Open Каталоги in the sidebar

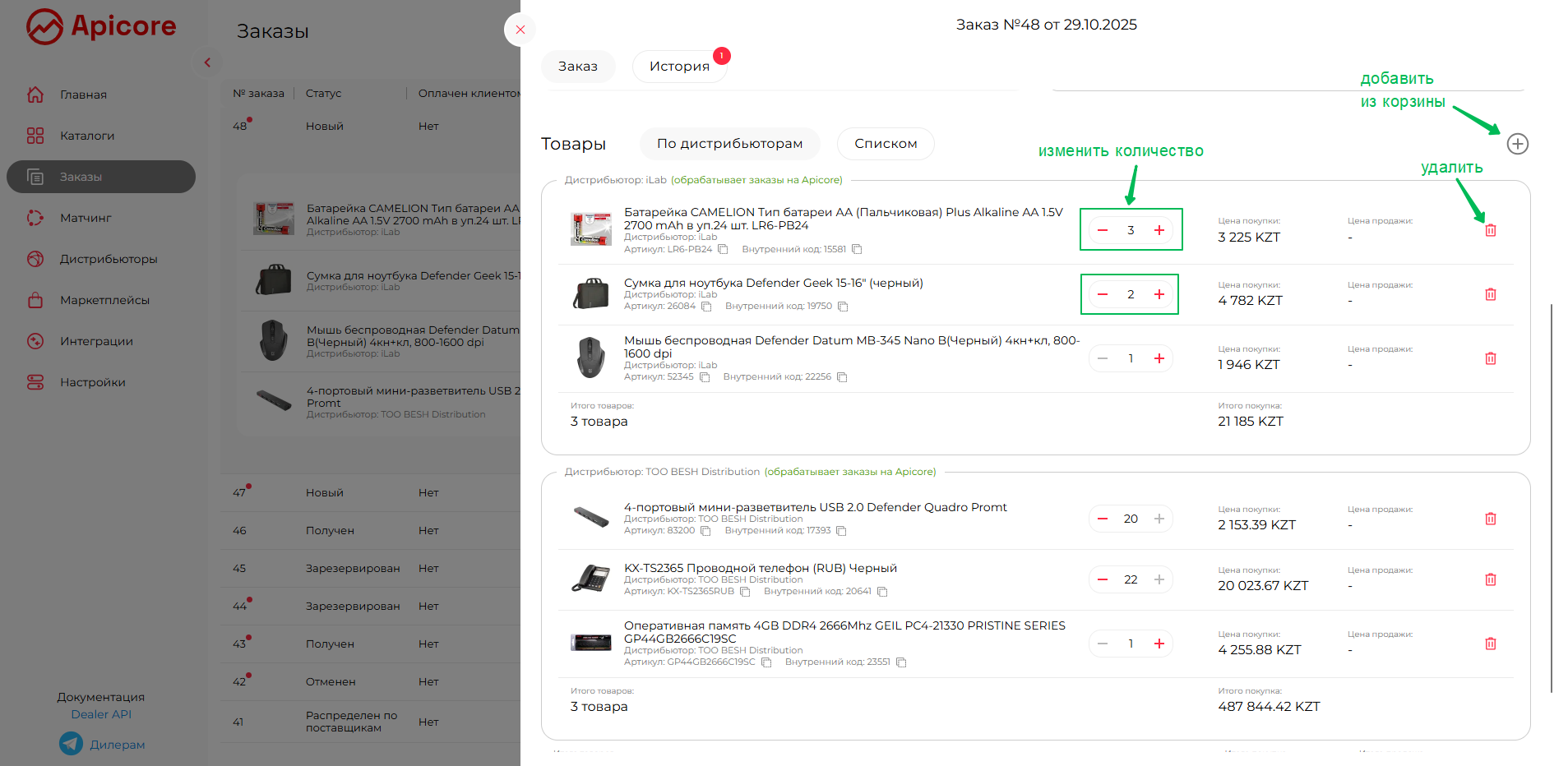pyautogui.click(x=87, y=136)
